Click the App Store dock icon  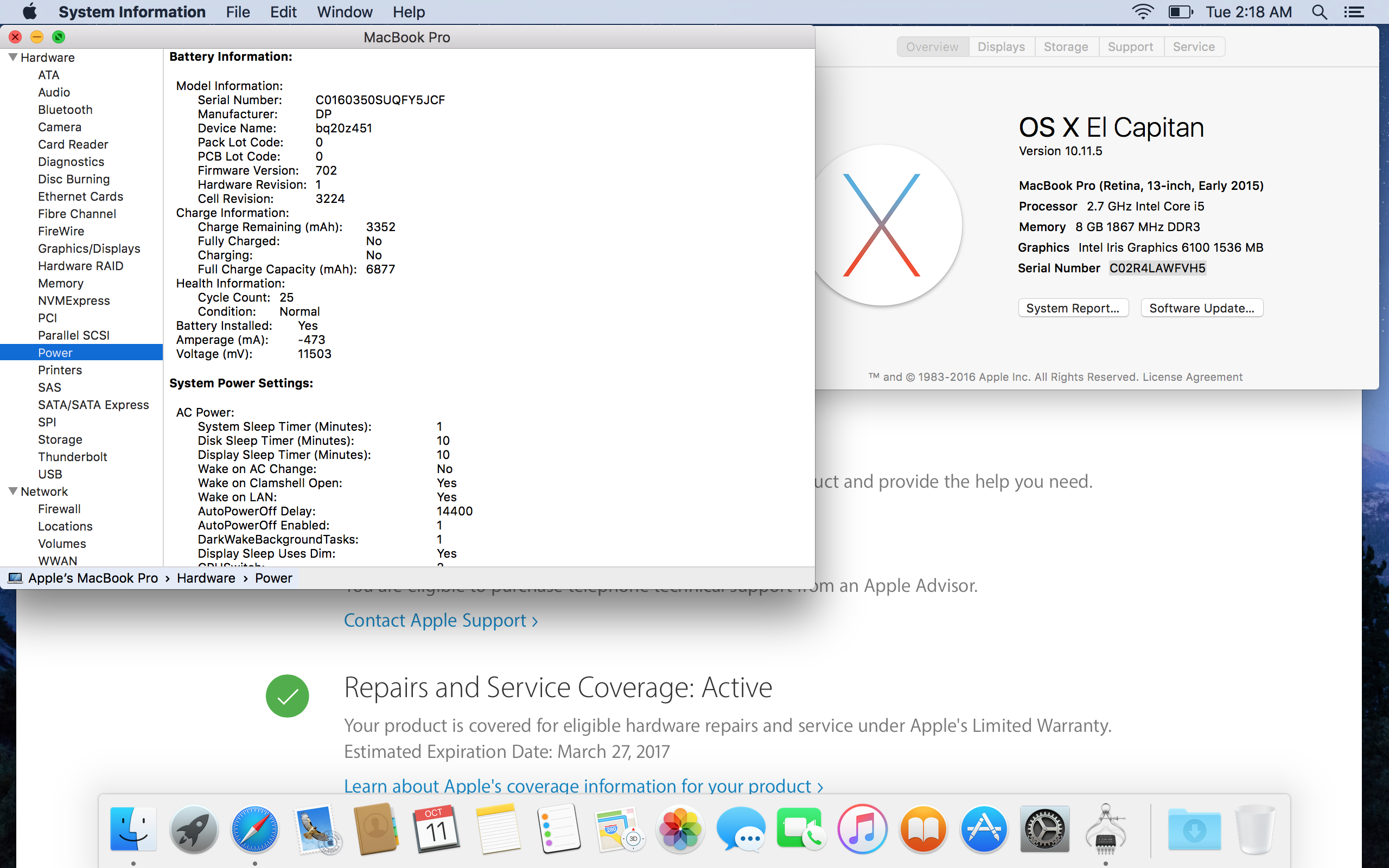pyautogui.click(x=984, y=829)
